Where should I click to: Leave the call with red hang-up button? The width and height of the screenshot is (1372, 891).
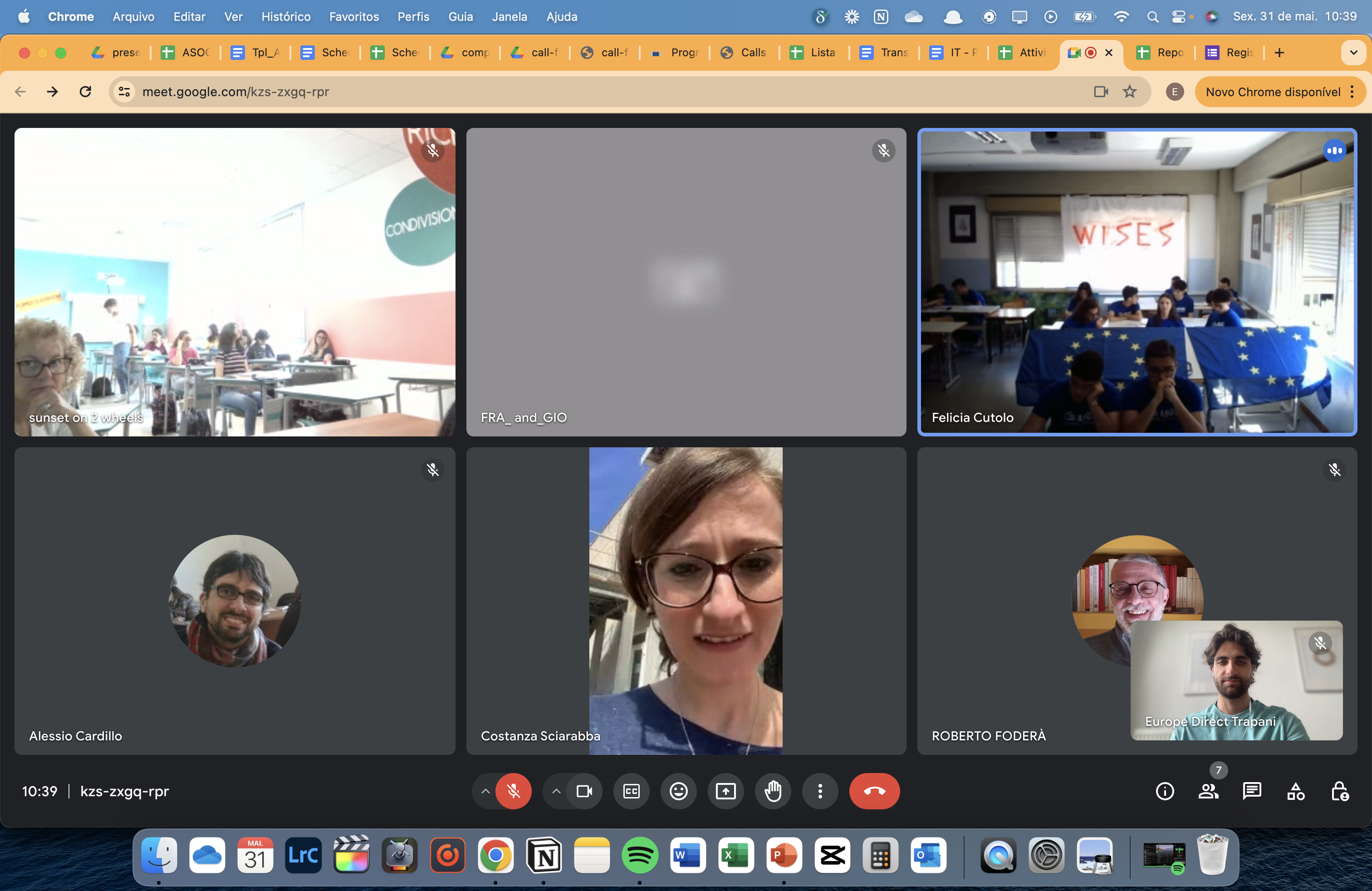(x=874, y=791)
